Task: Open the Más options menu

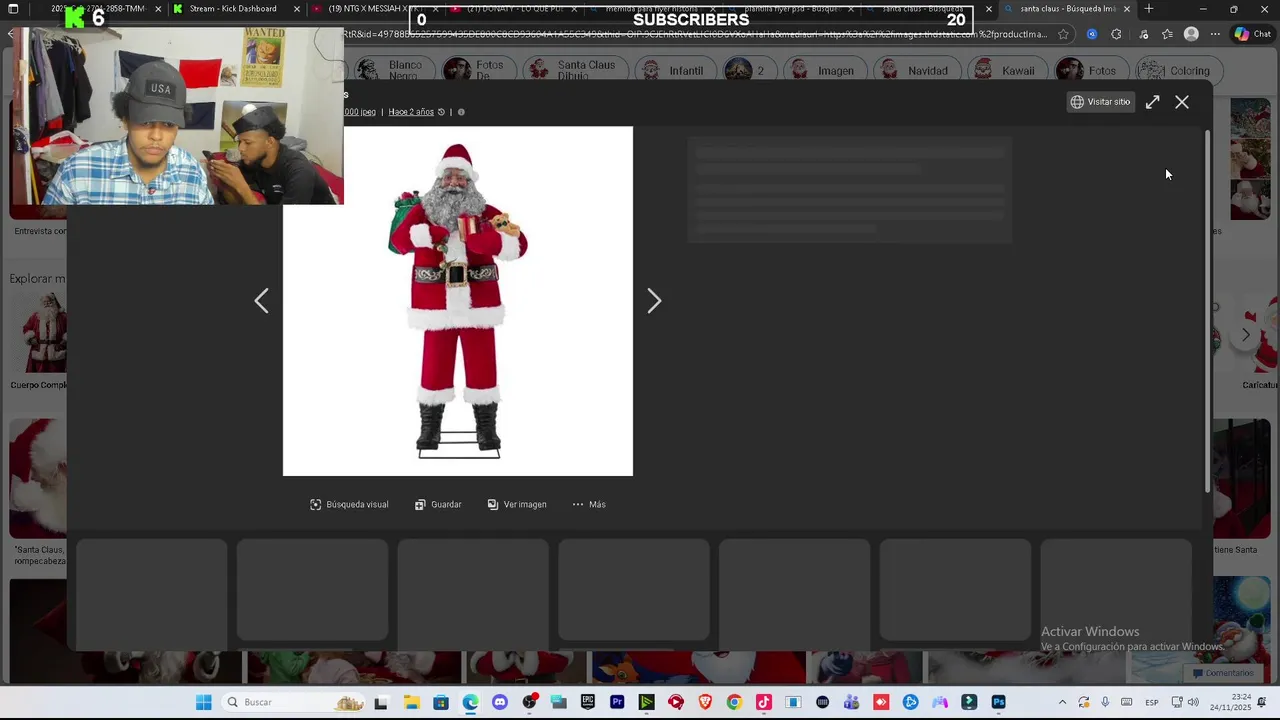Action: (589, 505)
